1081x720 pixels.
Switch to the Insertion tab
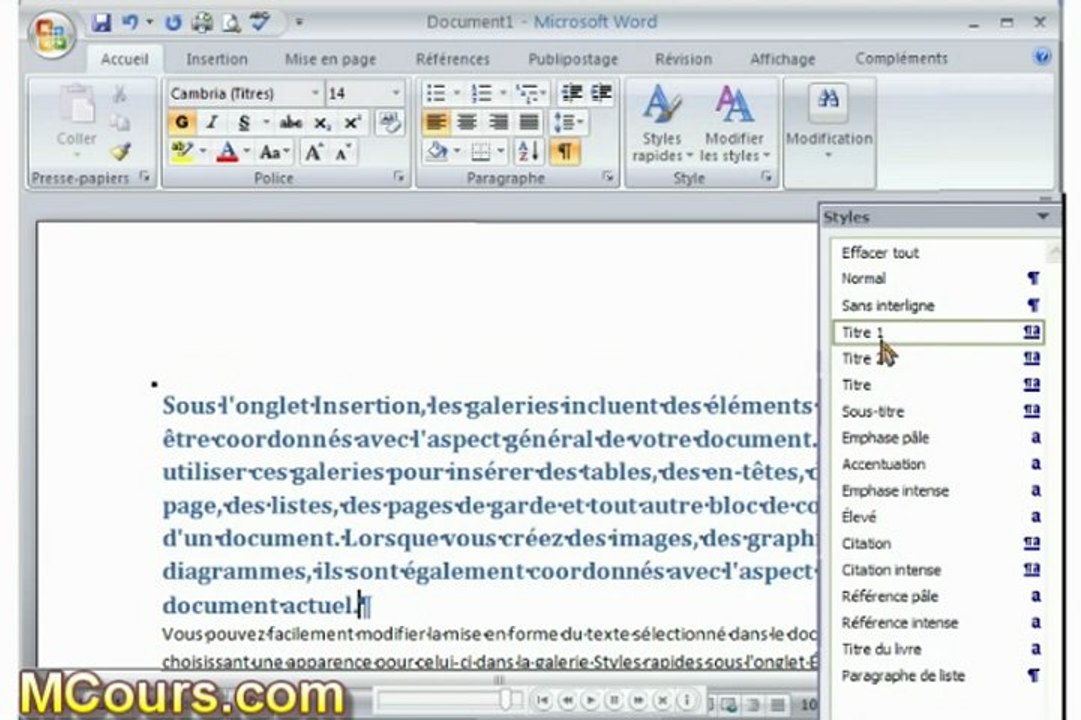(x=216, y=59)
